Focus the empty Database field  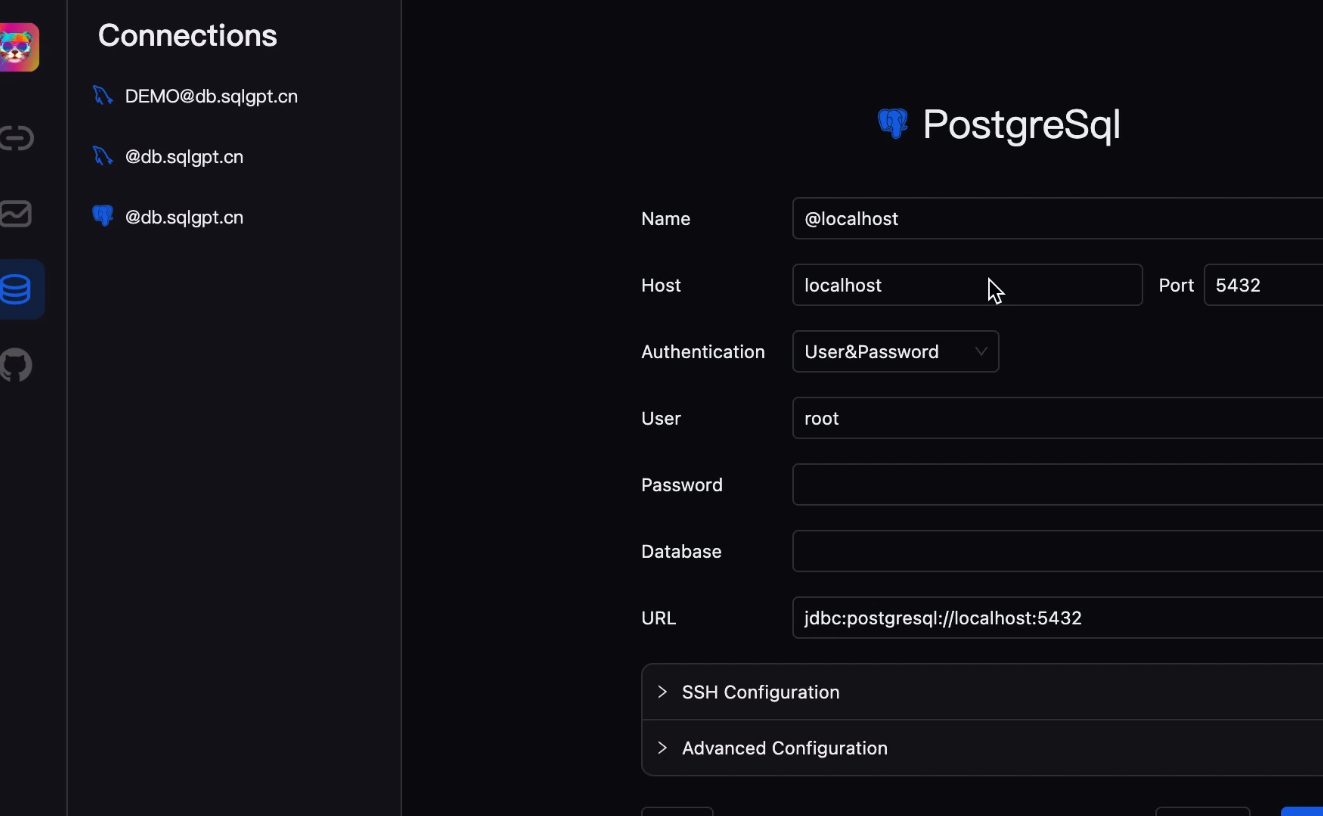tap(1057, 551)
